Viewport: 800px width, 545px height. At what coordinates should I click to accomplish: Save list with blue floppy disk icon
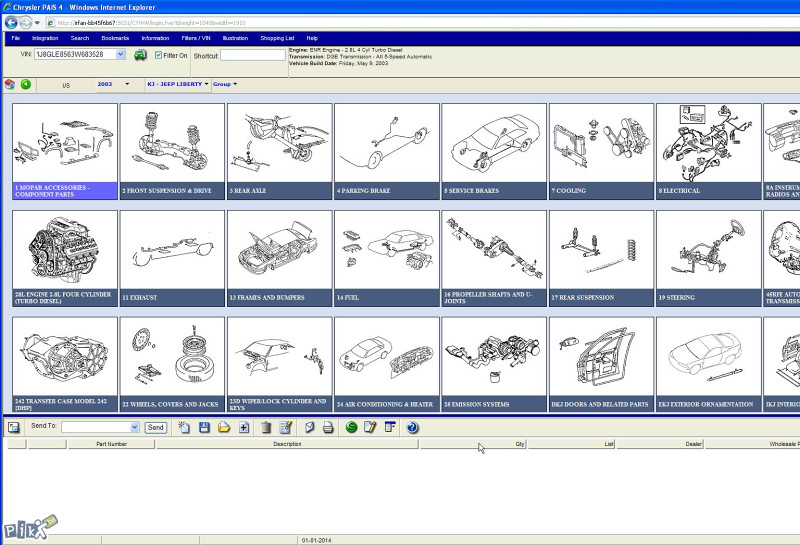(204, 427)
